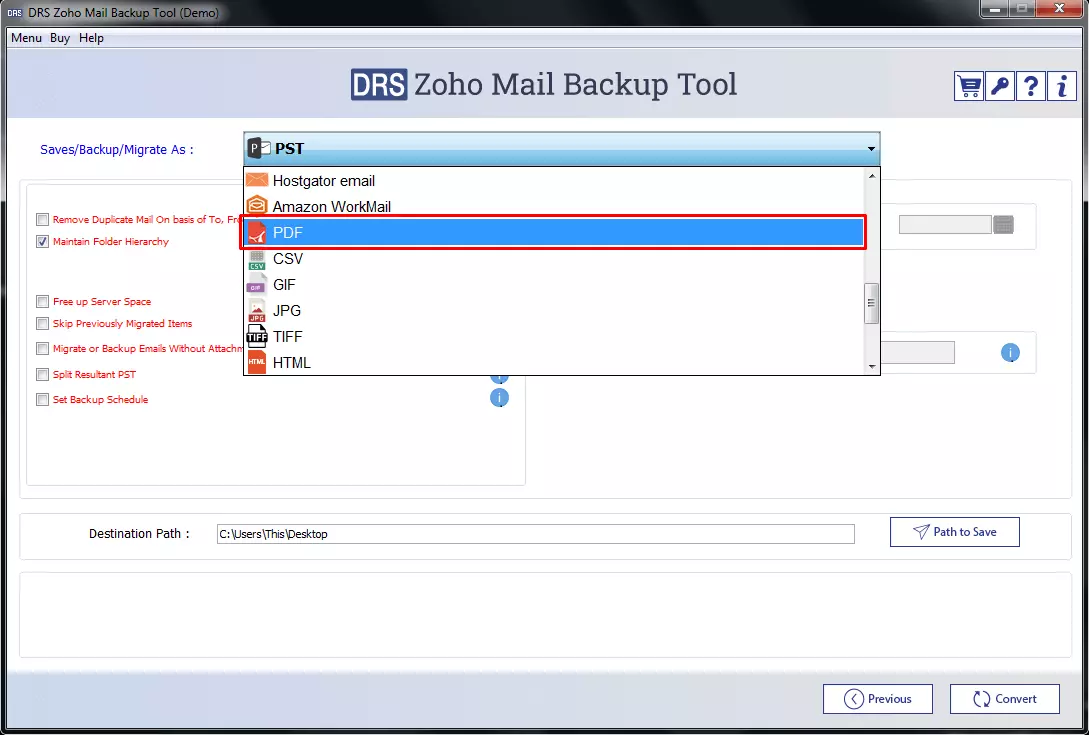The width and height of the screenshot is (1089, 735).
Task: Click scroll up arrow of format list
Action: click(x=871, y=176)
